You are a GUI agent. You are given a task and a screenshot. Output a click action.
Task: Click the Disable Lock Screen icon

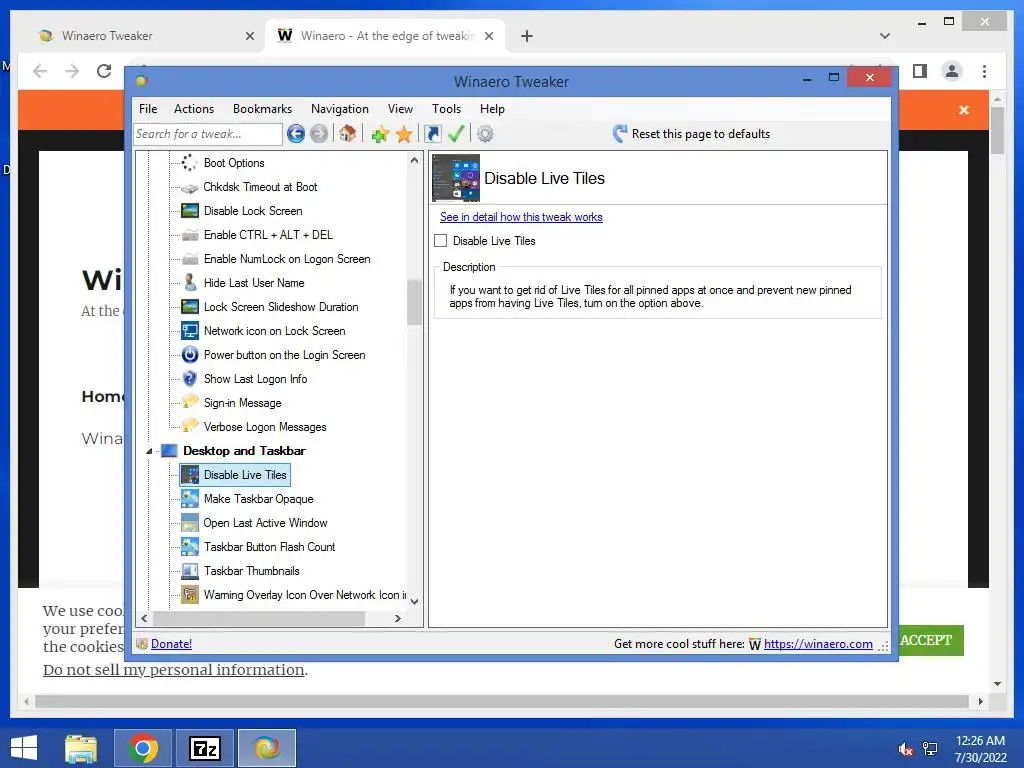[x=189, y=211]
